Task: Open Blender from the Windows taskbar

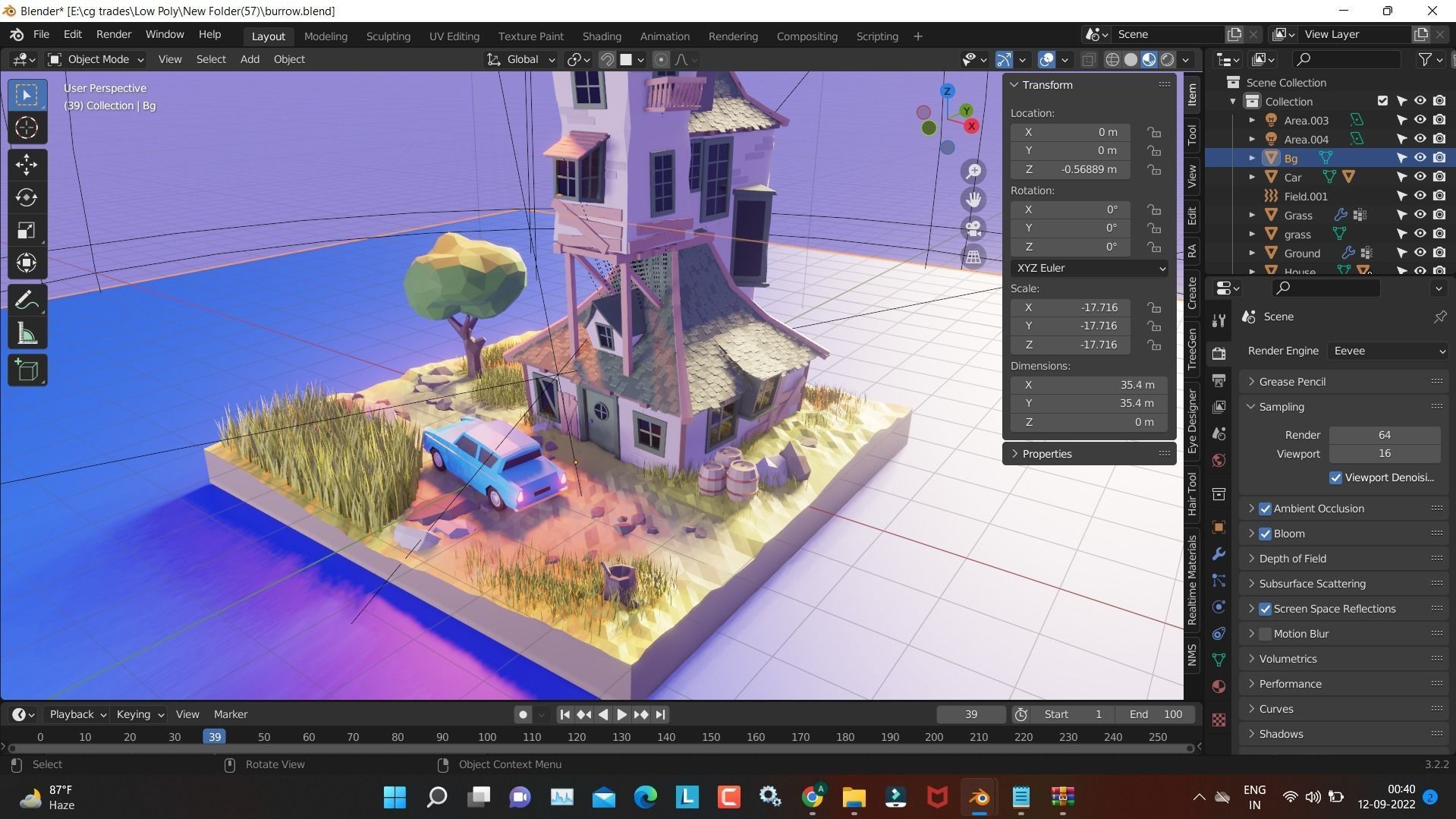Action: 978,797
